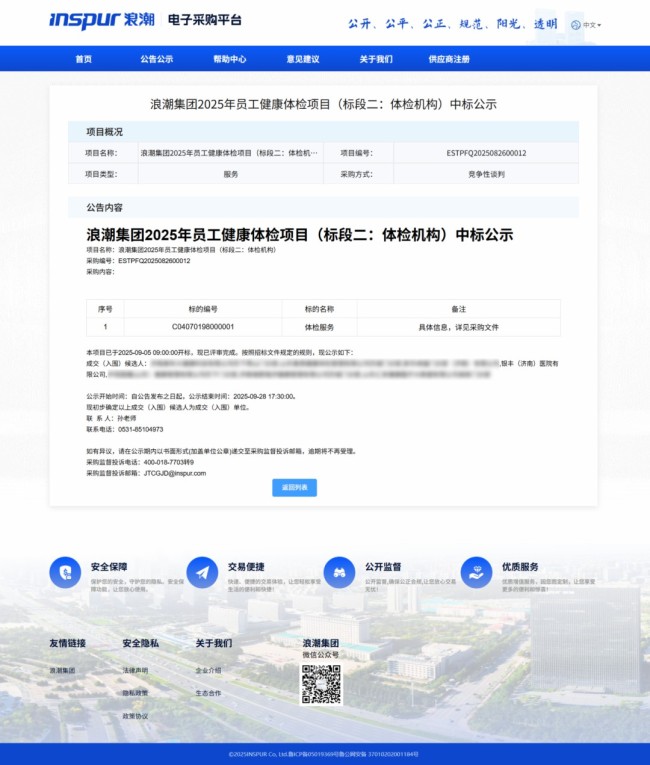Click the 友情链接 footer heading

(x=67, y=644)
